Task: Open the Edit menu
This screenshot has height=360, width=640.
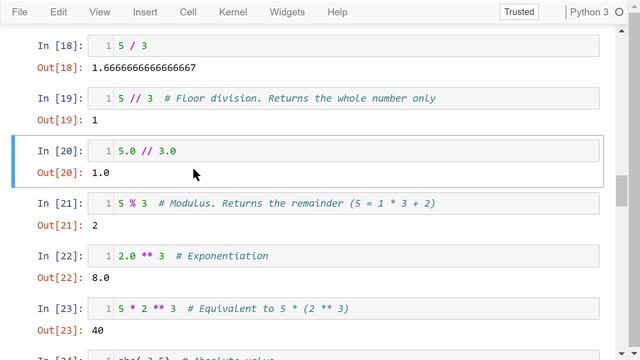Action: pyautogui.click(x=58, y=12)
